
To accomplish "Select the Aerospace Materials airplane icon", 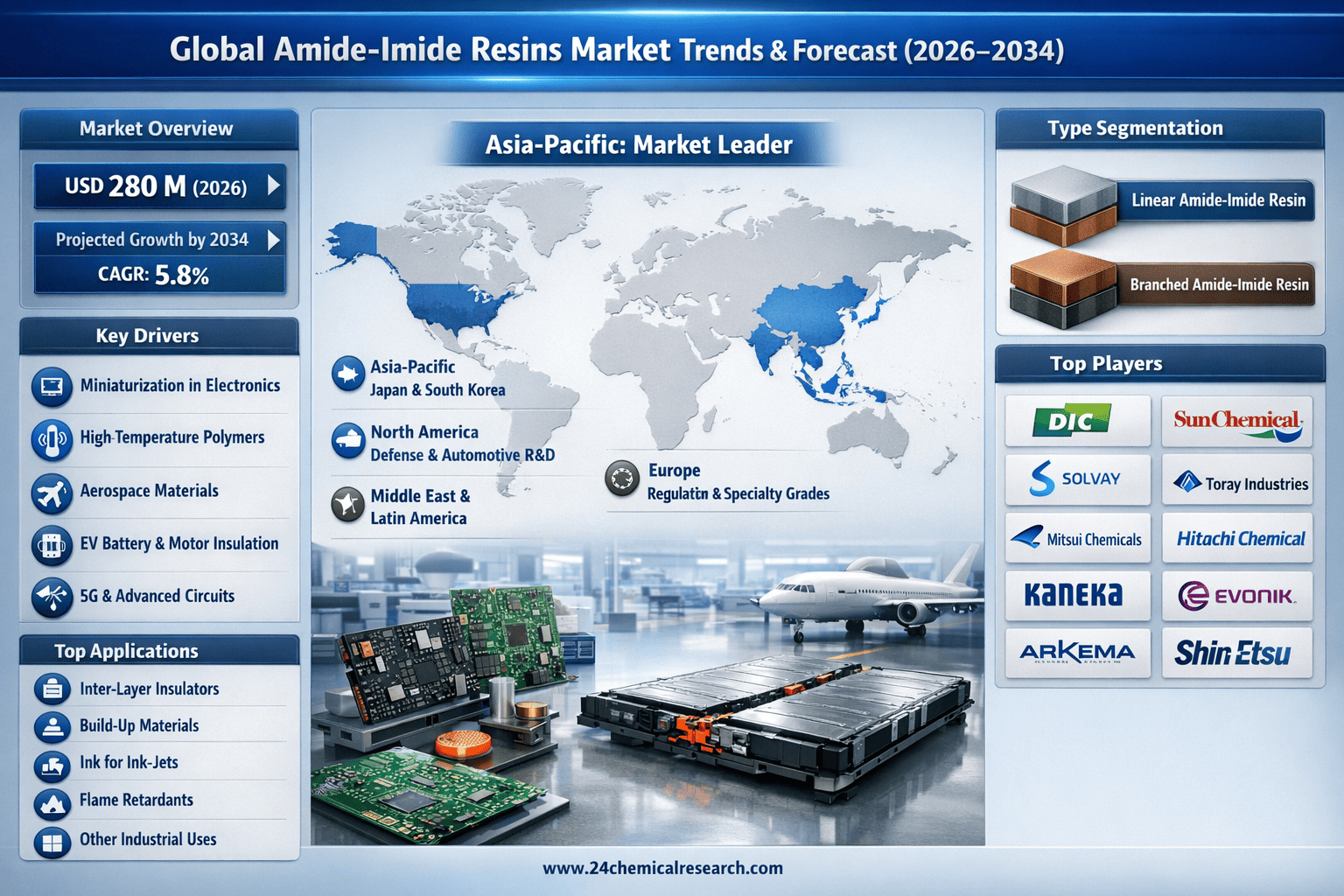I will pos(52,493).
